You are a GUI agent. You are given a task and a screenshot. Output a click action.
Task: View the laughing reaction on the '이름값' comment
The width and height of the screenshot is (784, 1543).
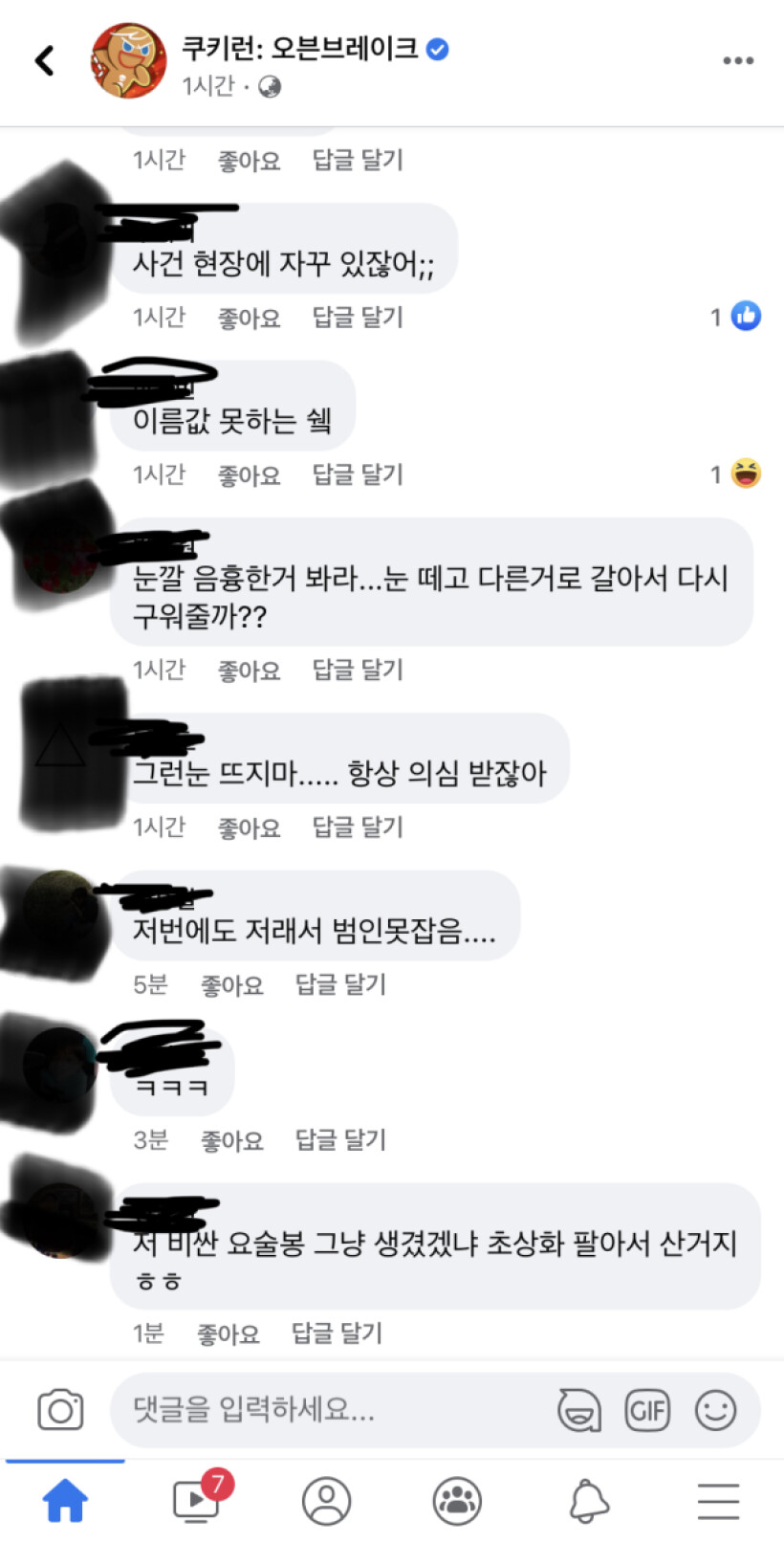tap(736, 474)
